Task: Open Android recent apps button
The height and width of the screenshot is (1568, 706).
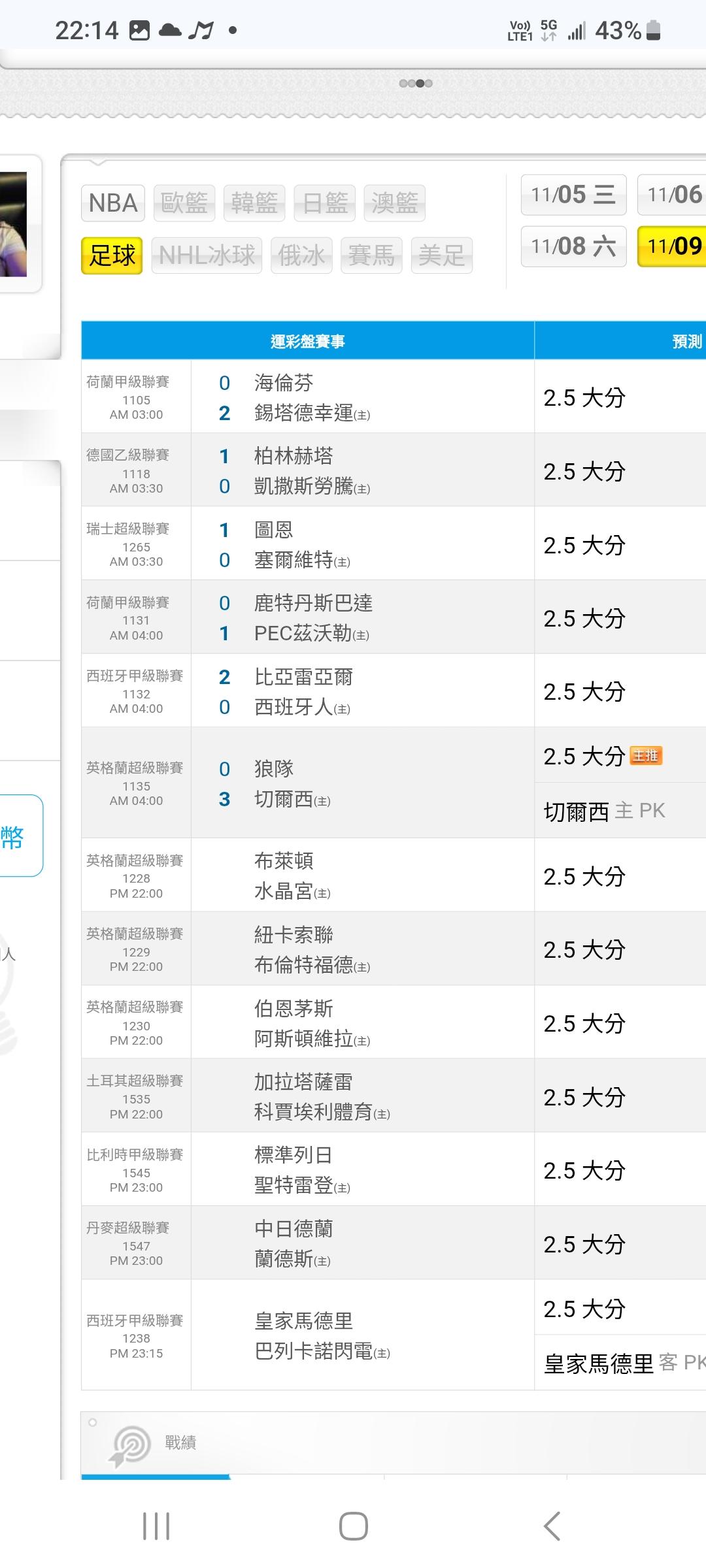Action: pyautogui.click(x=156, y=1526)
